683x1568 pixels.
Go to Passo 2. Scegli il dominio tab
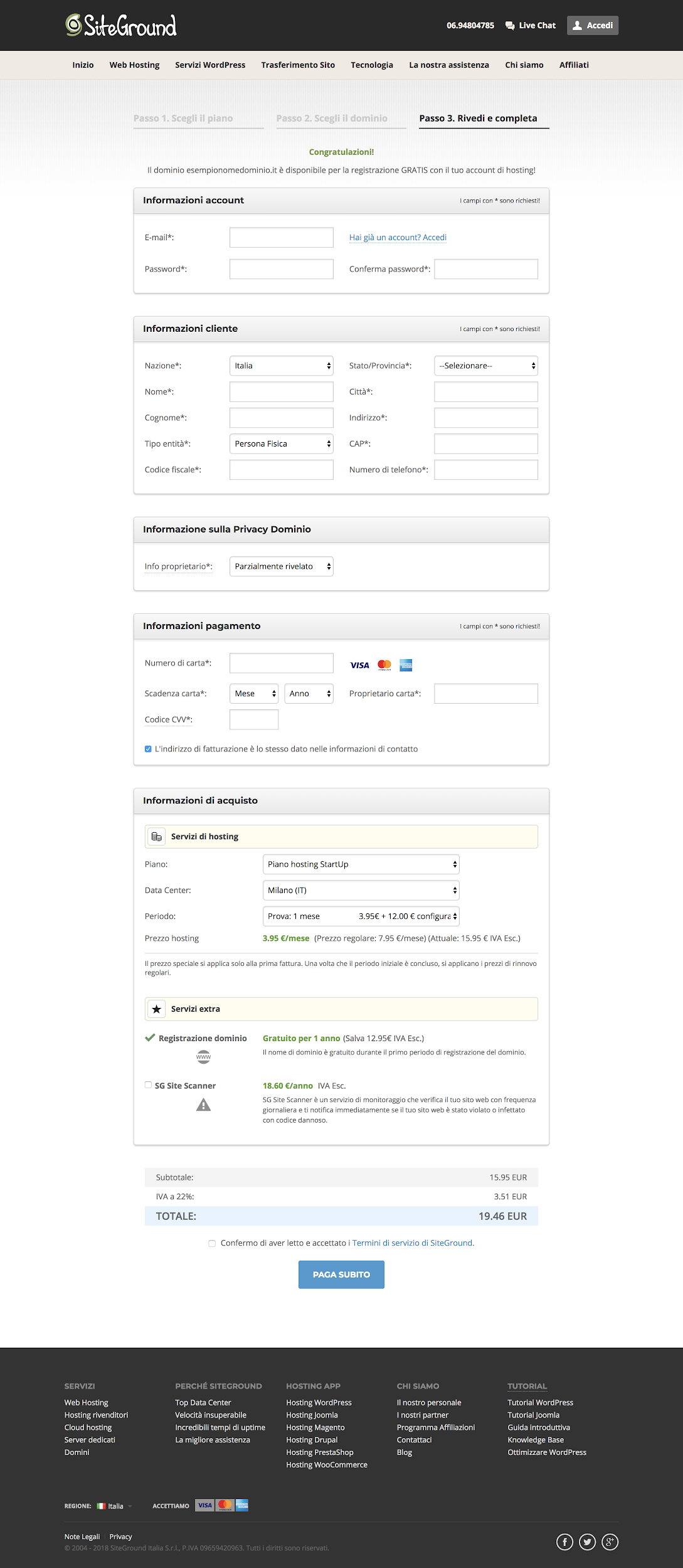coord(341,119)
